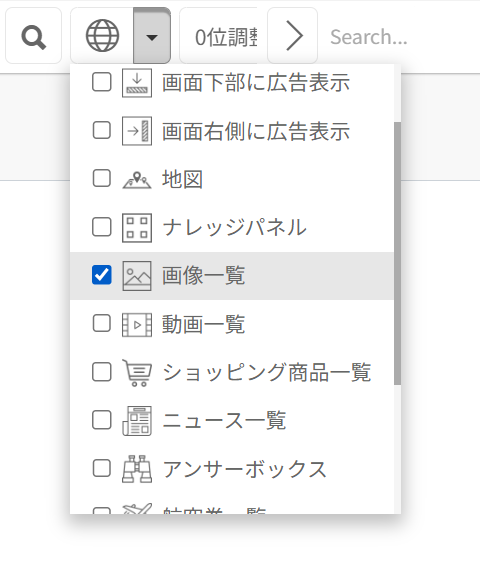Click the picture icon for 画像一覧
The width and height of the screenshot is (480, 562).
point(137,276)
